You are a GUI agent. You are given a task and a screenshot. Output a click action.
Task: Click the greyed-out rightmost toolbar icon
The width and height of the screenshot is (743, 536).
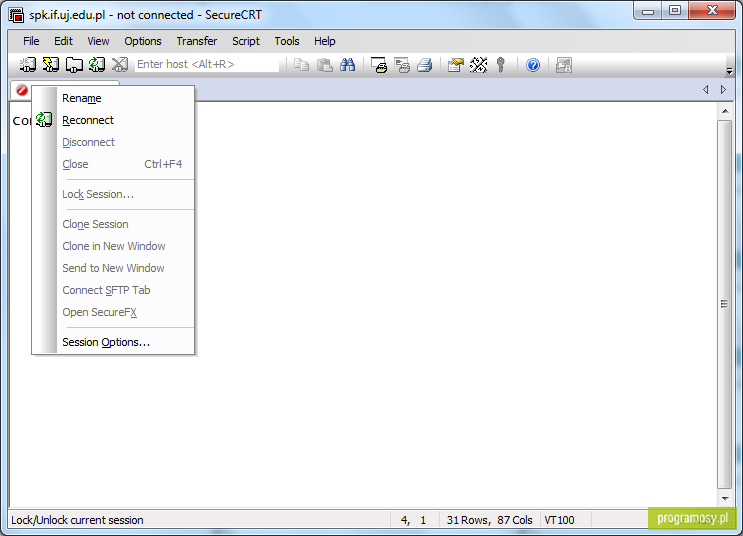[564, 64]
